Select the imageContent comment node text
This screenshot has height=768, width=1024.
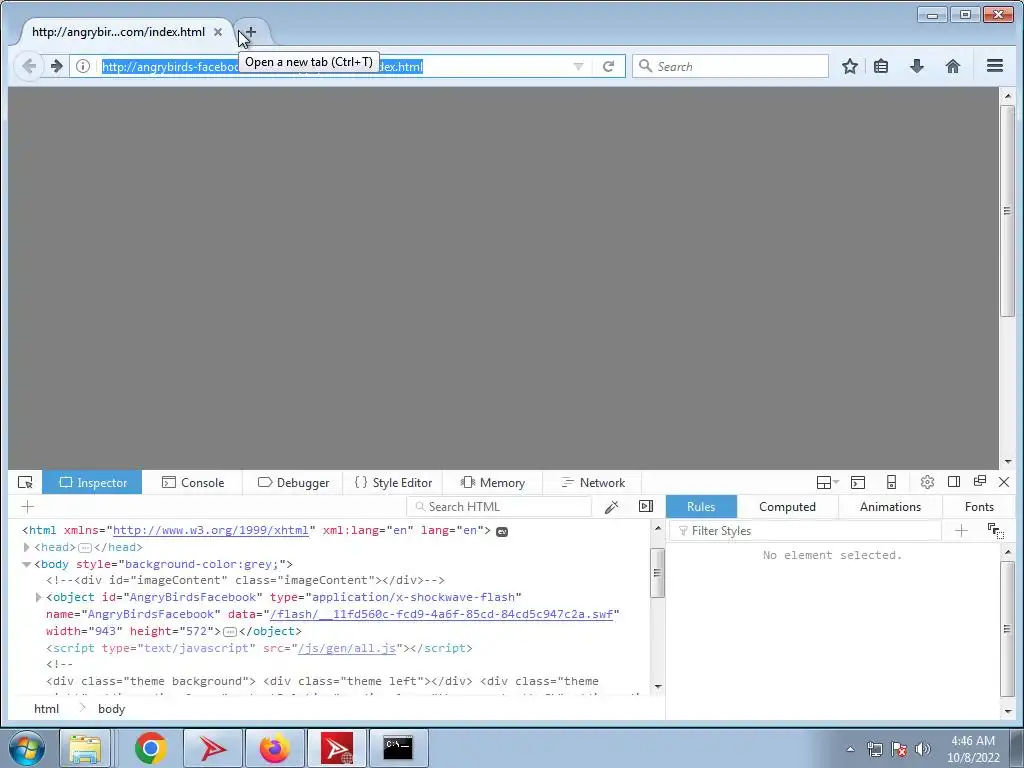246,581
